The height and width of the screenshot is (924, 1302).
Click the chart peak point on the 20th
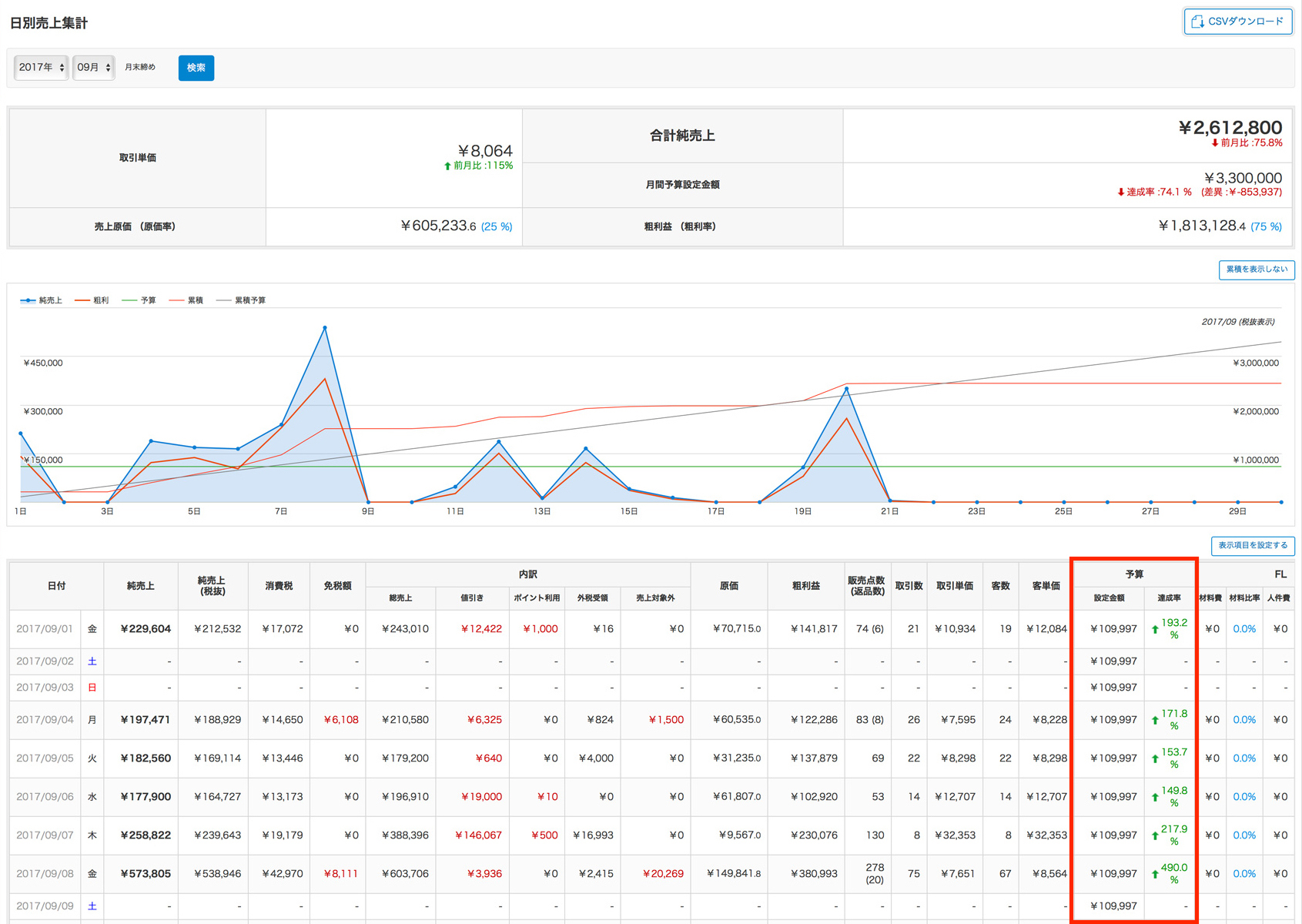point(846,390)
